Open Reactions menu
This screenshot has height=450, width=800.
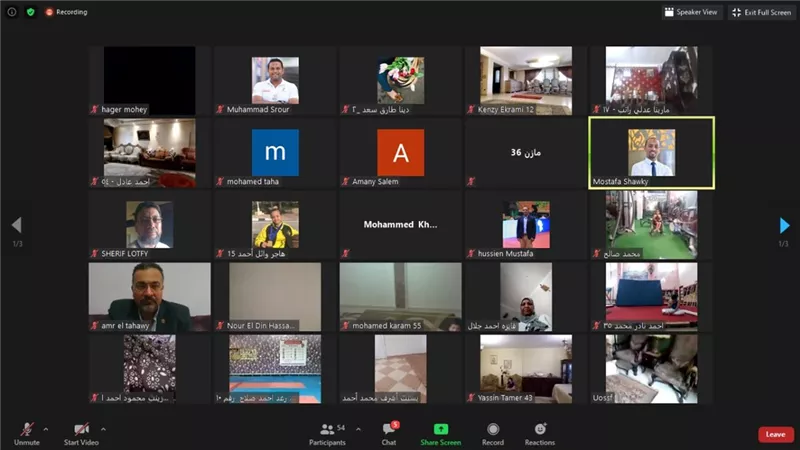tap(540, 434)
